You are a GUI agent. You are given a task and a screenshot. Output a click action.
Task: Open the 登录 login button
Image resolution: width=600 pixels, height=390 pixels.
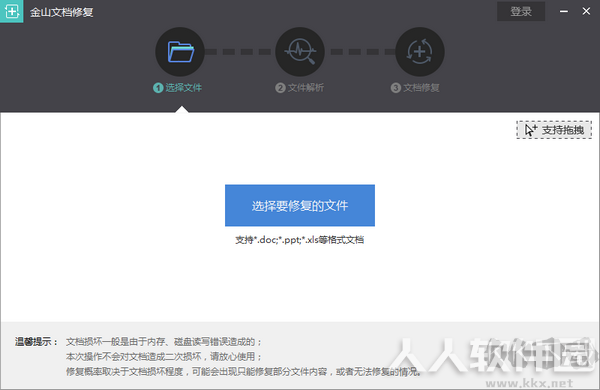point(521,11)
